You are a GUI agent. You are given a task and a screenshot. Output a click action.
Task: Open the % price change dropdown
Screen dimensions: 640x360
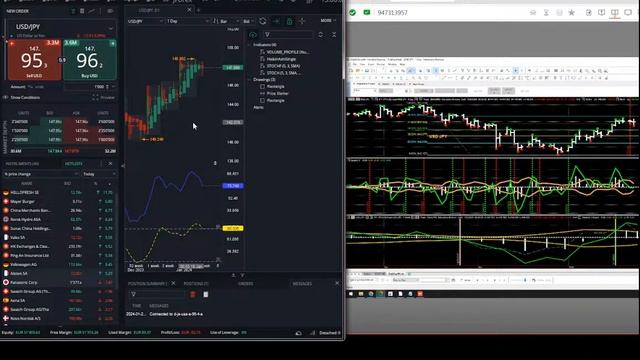[41, 174]
